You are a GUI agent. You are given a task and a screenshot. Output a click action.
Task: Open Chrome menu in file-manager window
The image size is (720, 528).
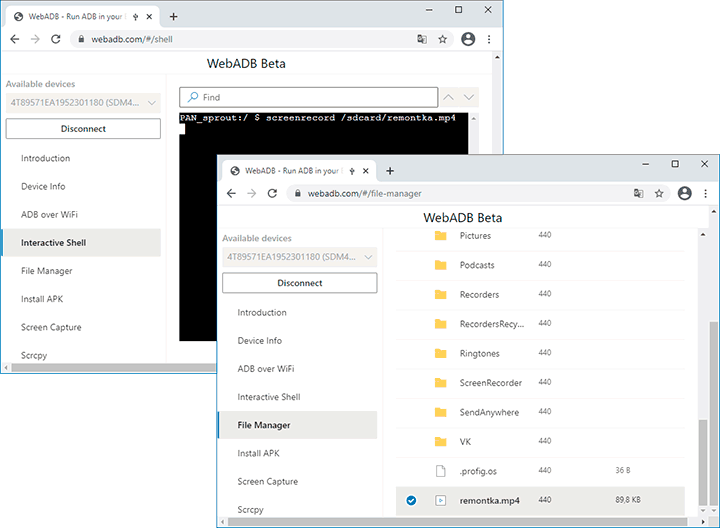(x=706, y=193)
